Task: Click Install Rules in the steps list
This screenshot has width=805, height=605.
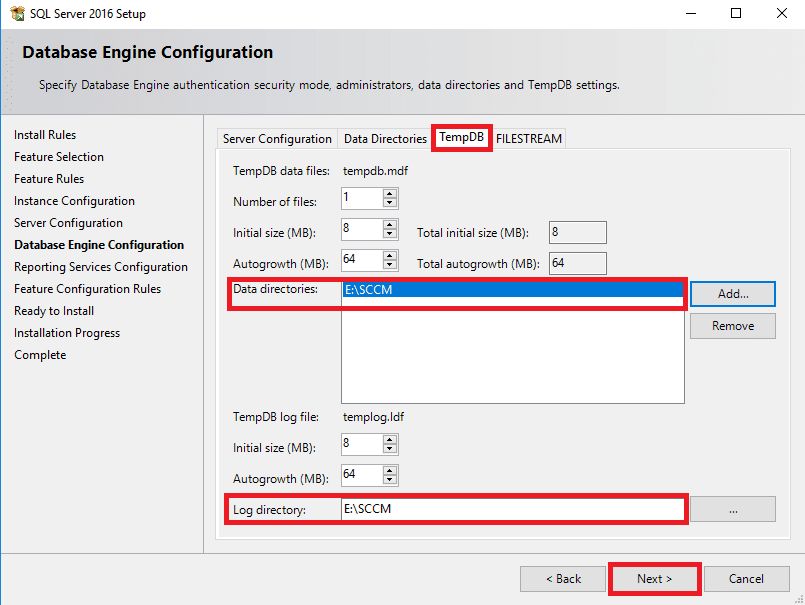Action: click(x=45, y=135)
